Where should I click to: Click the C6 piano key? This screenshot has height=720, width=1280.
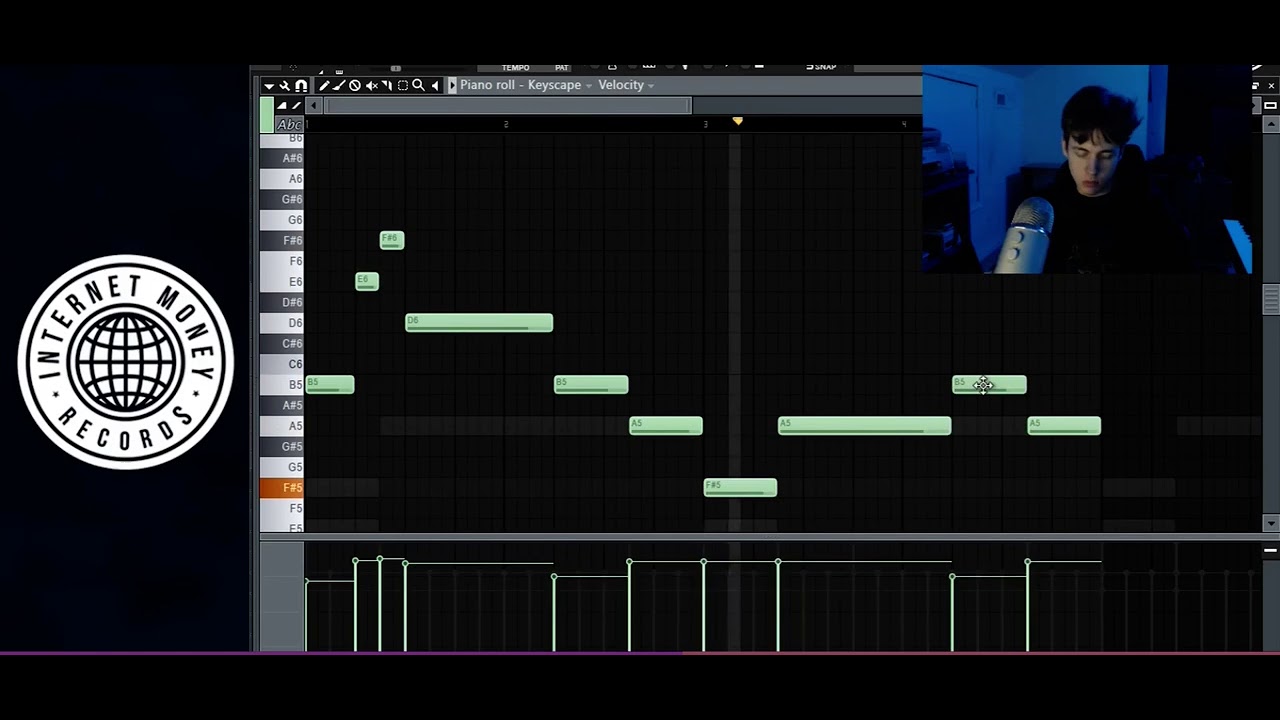click(x=282, y=364)
